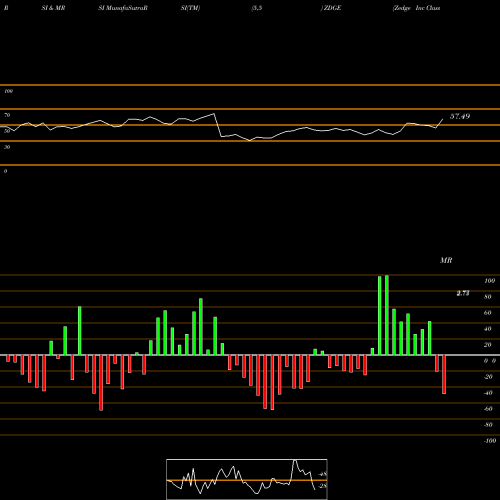
Task: Click the MR indicator title label
Action: [446, 260]
